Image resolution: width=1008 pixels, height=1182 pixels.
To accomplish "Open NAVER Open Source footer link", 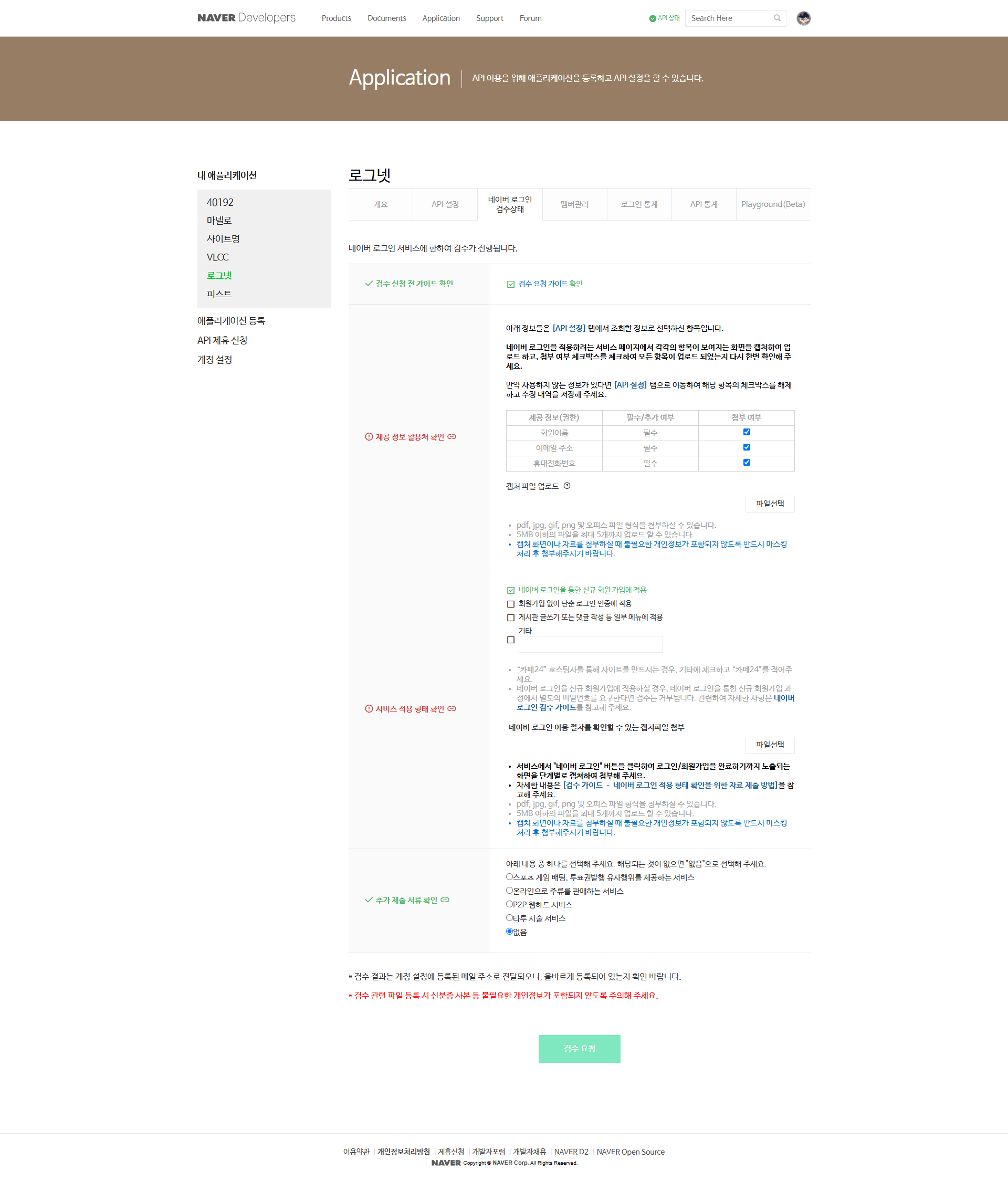I will tap(631, 1152).
